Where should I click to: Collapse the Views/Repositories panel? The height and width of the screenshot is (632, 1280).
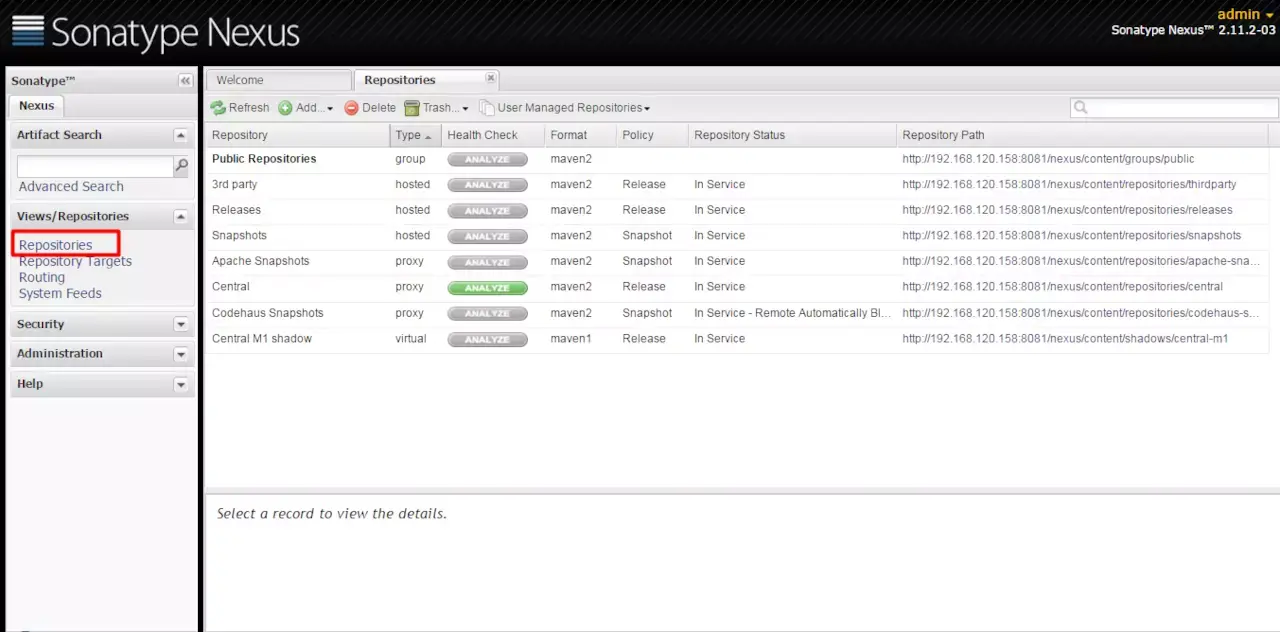click(181, 216)
